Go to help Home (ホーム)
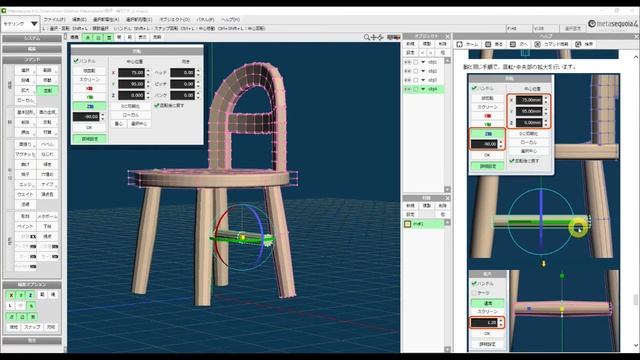Image resolution: width=640 pixels, height=360 pixels. tap(467, 44)
